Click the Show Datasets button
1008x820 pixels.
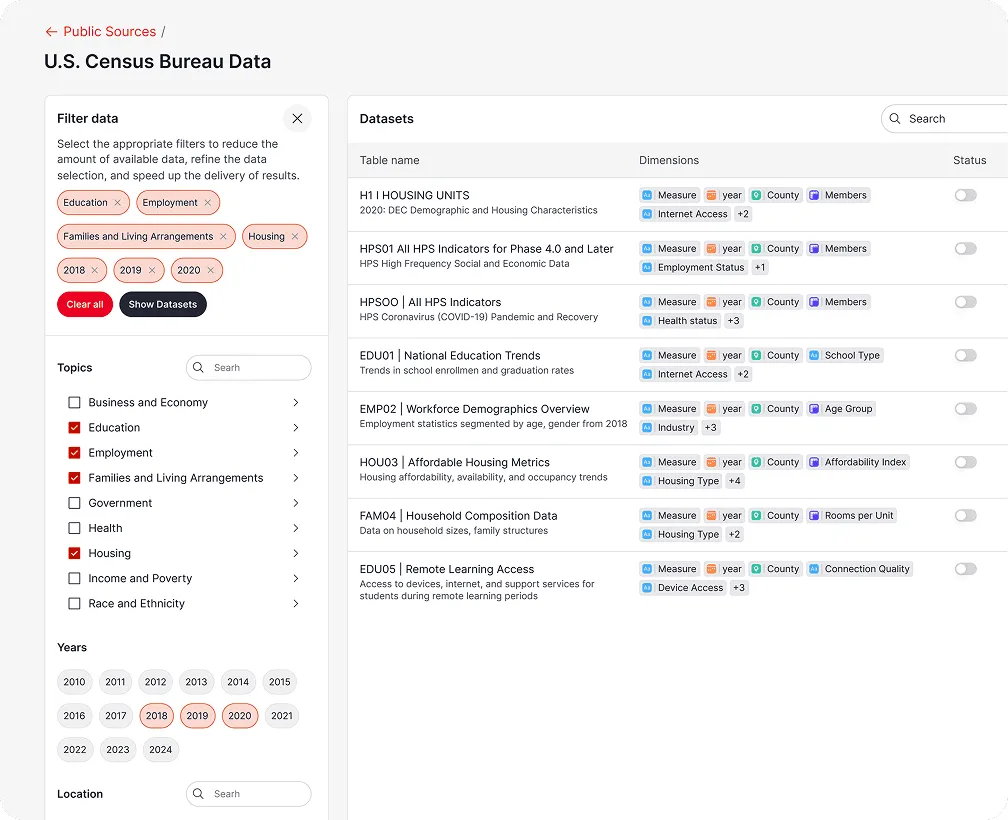pos(163,305)
